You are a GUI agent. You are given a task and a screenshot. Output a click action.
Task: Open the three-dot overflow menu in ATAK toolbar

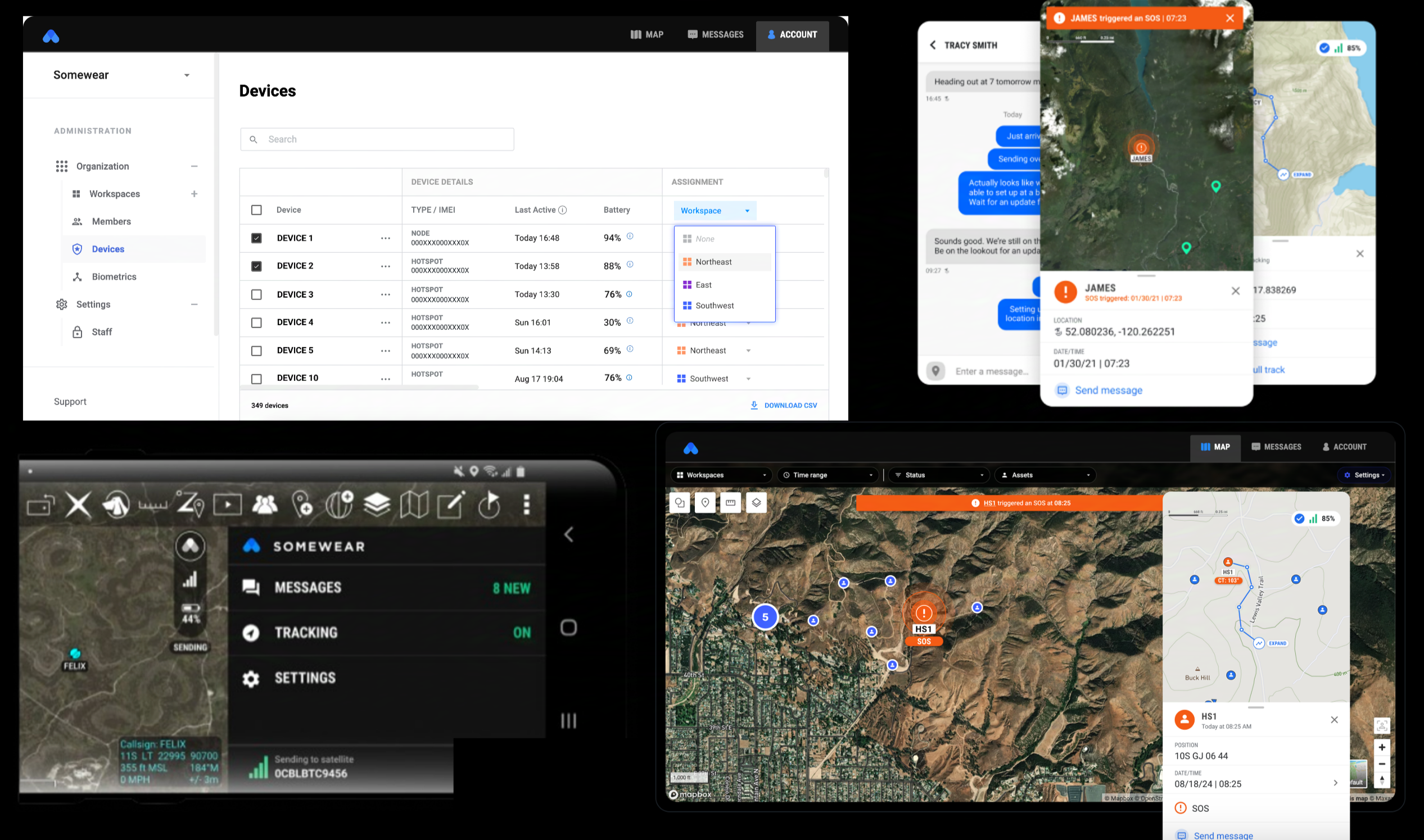pos(527,504)
